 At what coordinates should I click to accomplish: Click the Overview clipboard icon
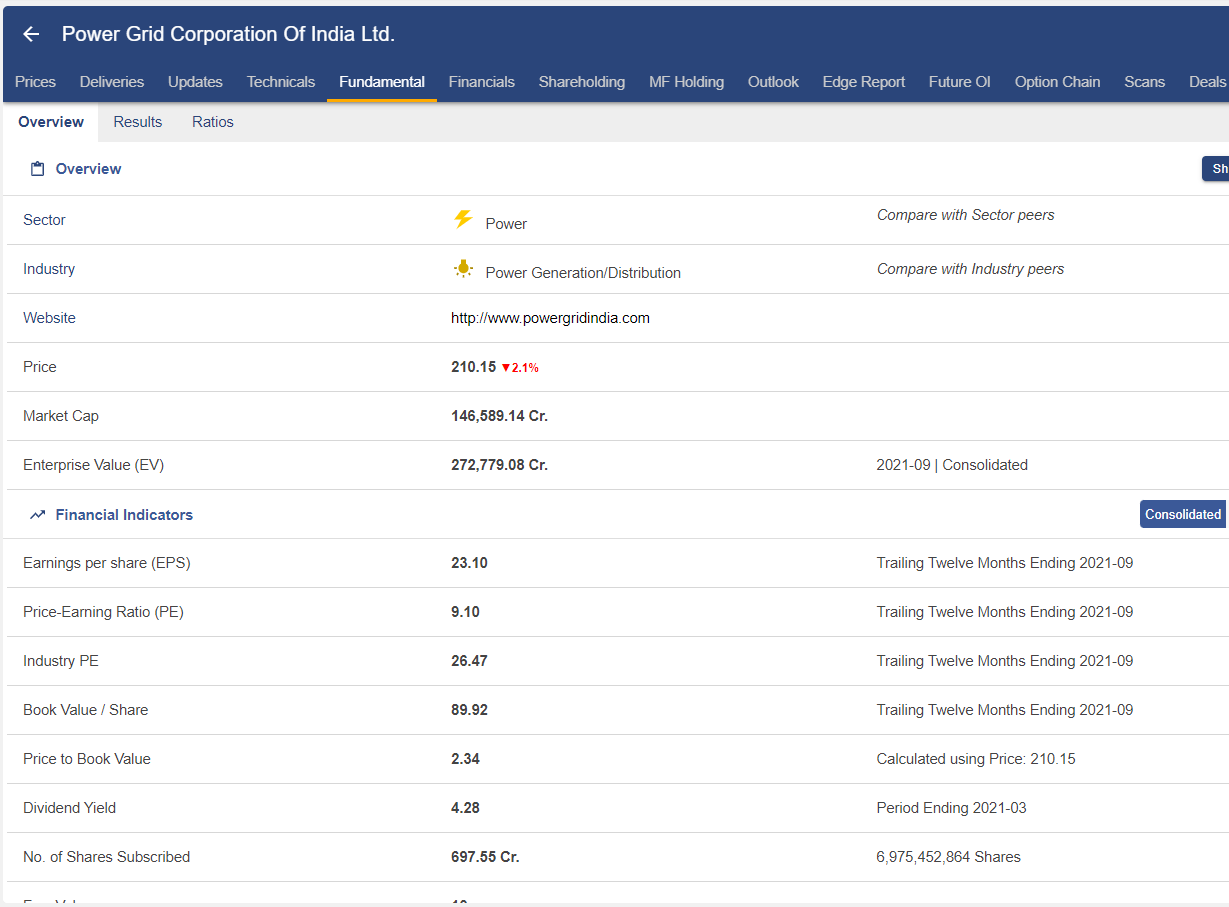coord(37,169)
